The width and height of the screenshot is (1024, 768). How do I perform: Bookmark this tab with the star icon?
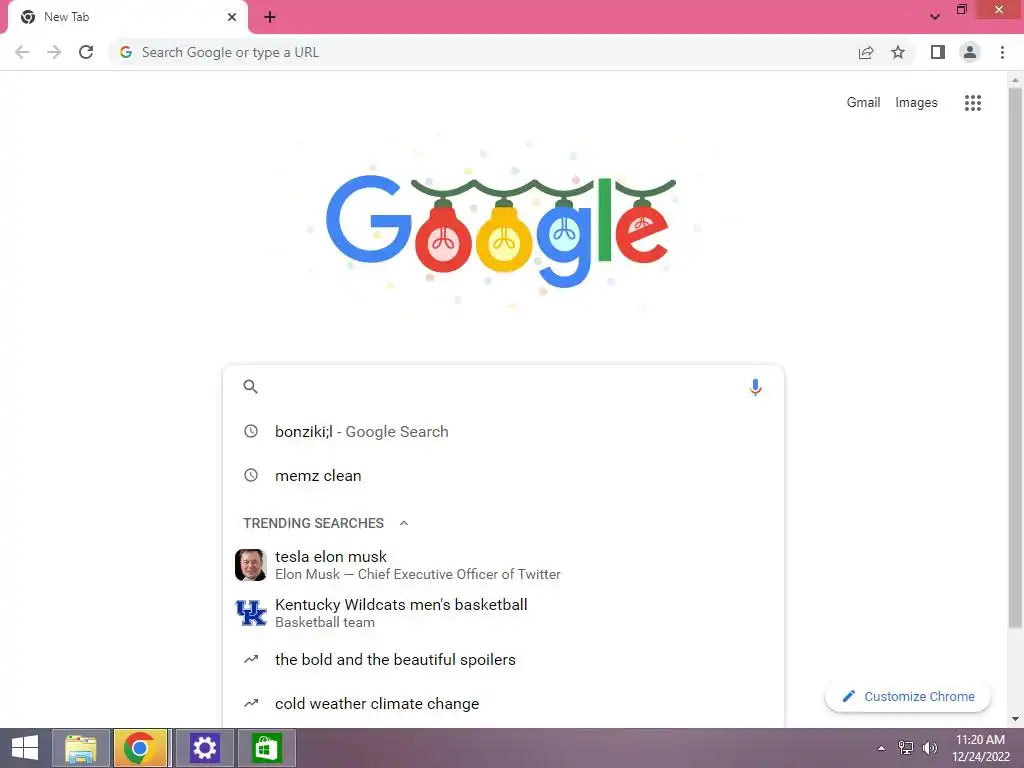coord(898,52)
